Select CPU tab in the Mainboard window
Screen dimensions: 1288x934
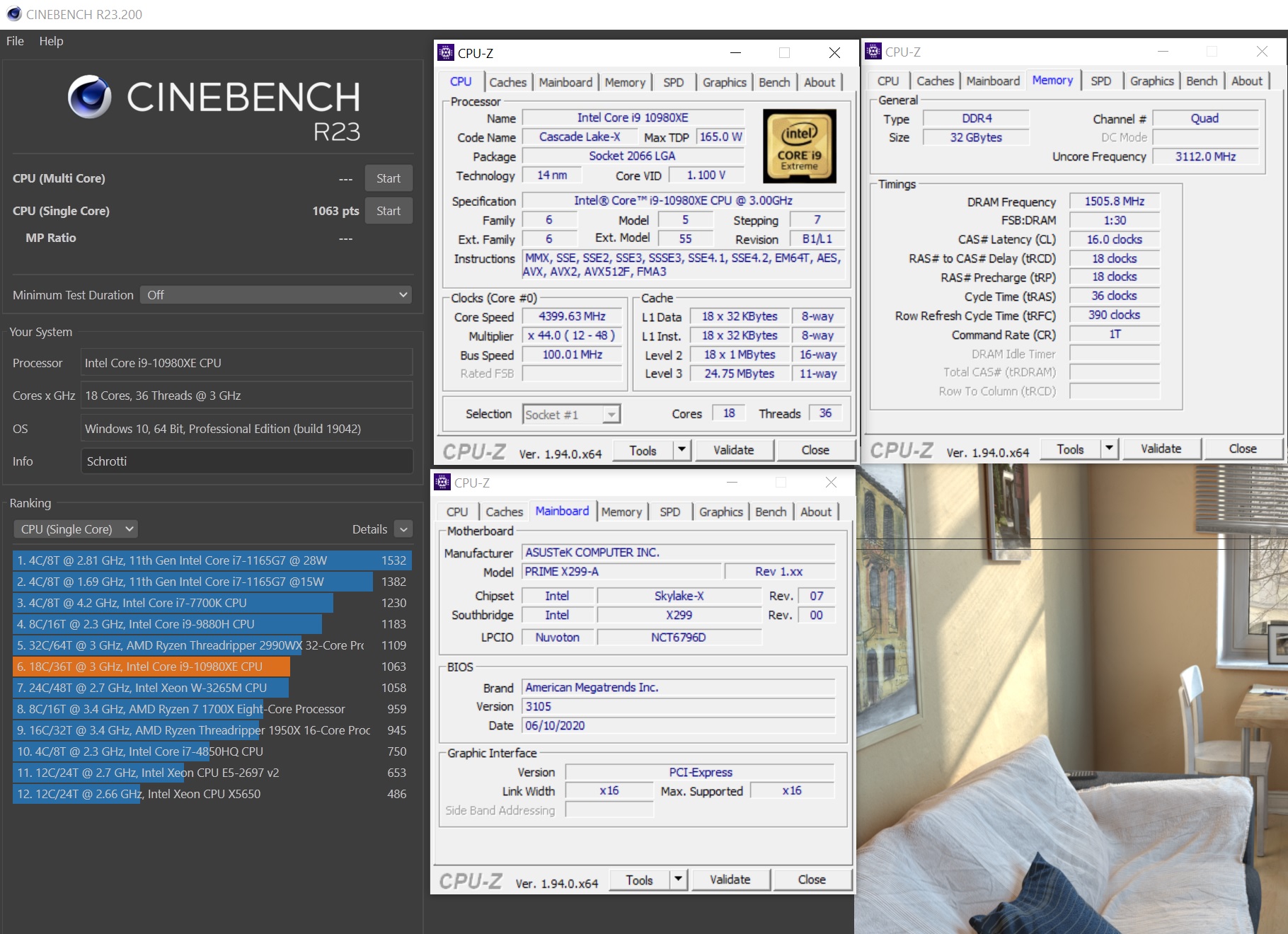(x=457, y=512)
